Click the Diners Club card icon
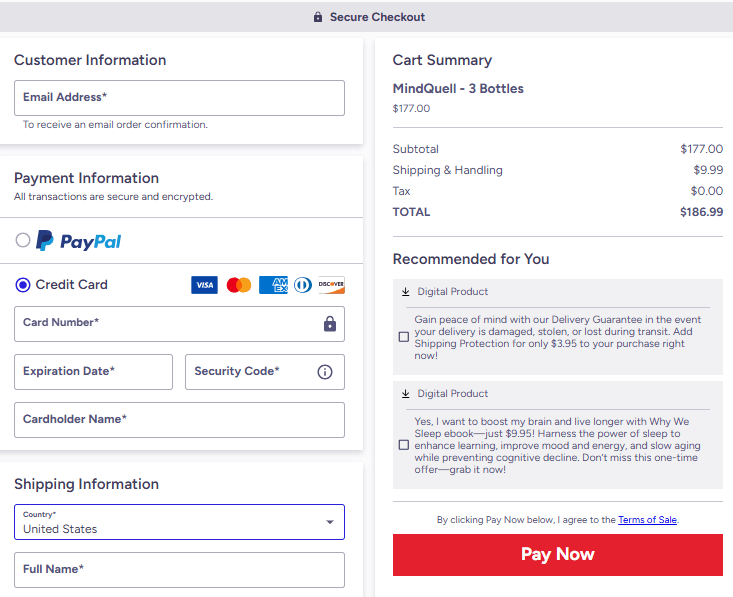 302,285
